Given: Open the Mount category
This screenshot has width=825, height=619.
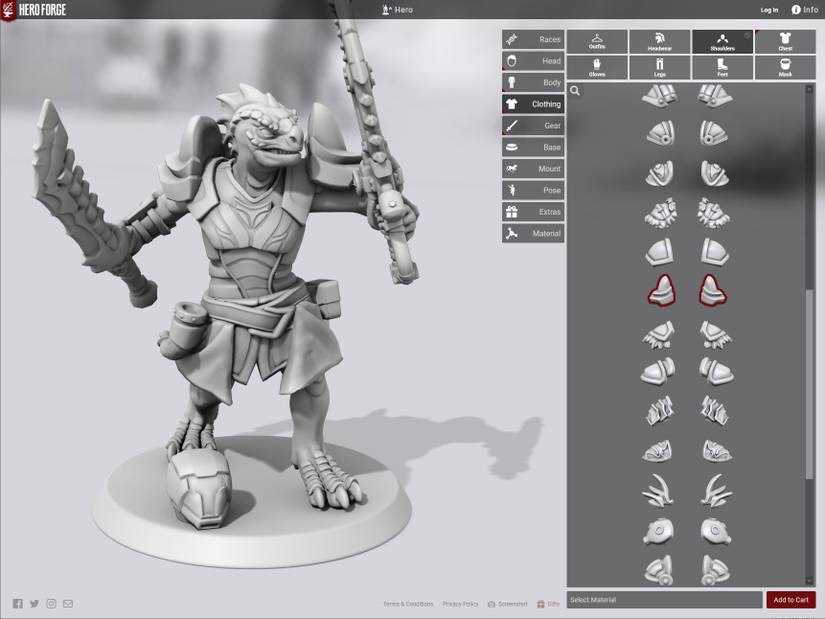Looking at the screenshot, I should 533,169.
